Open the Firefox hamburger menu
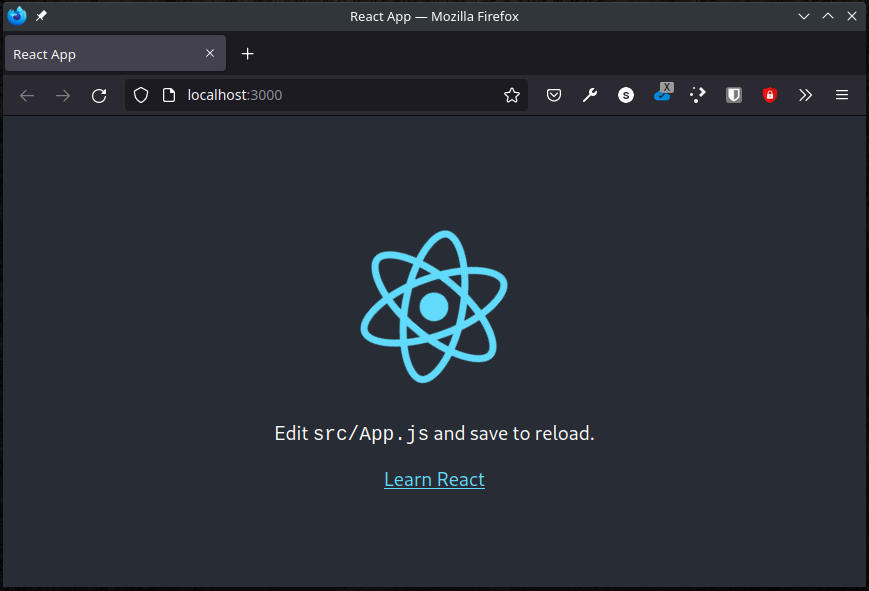Image resolution: width=869 pixels, height=591 pixels. (x=842, y=95)
